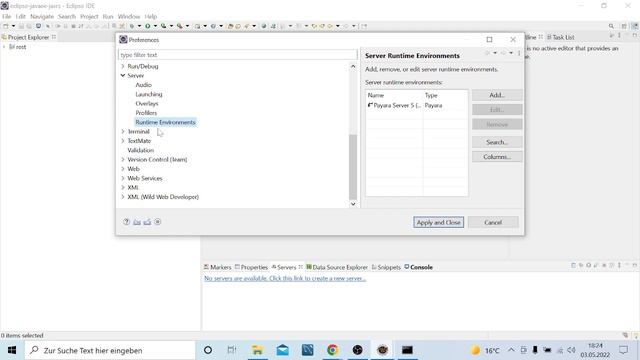
Task: Expand the Run/Debug preferences node
Action: pos(123,66)
